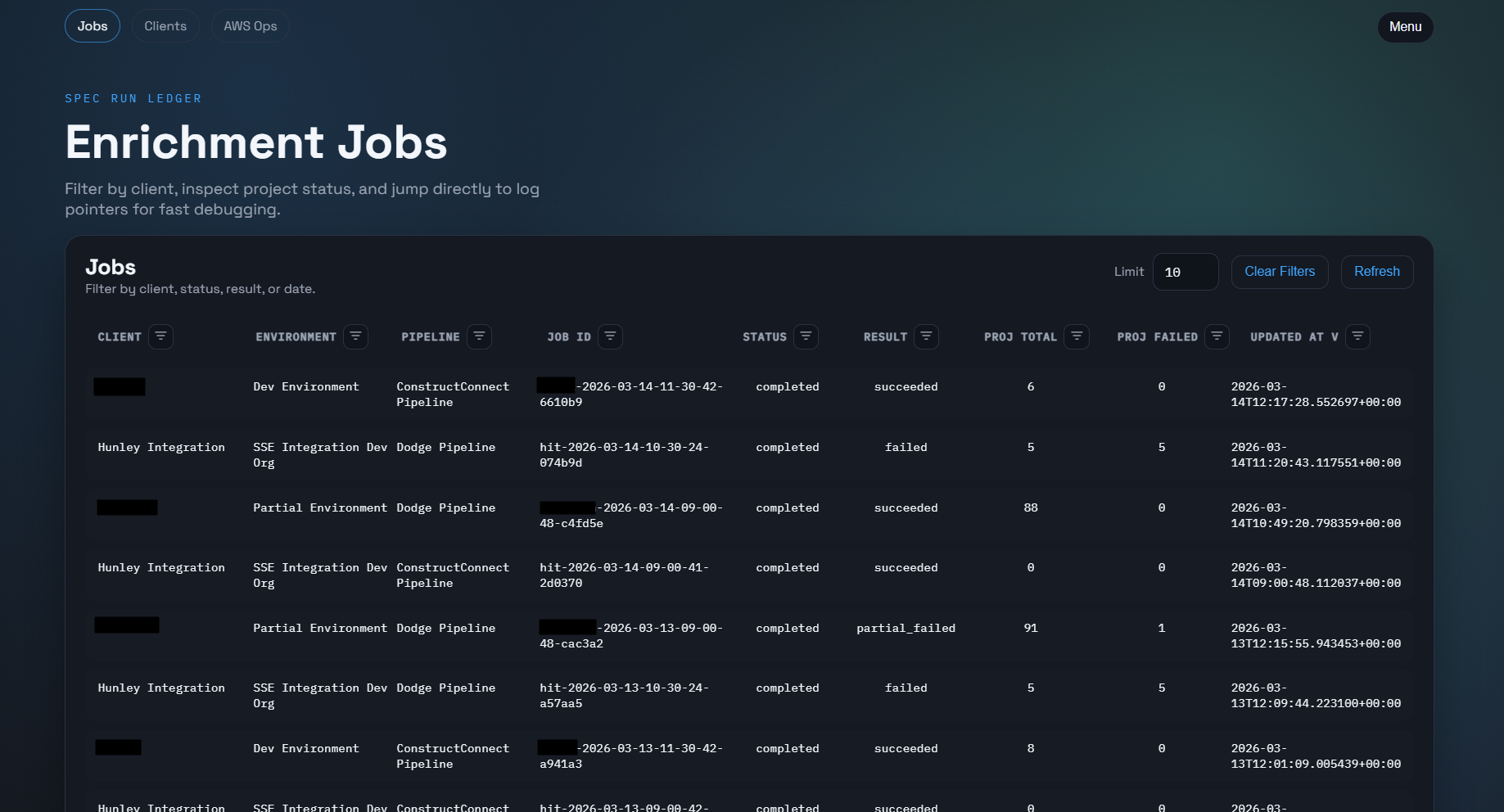Screen dimensions: 1504x812
Task: Switch to the Clients tab
Action: click(x=165, y=26)
